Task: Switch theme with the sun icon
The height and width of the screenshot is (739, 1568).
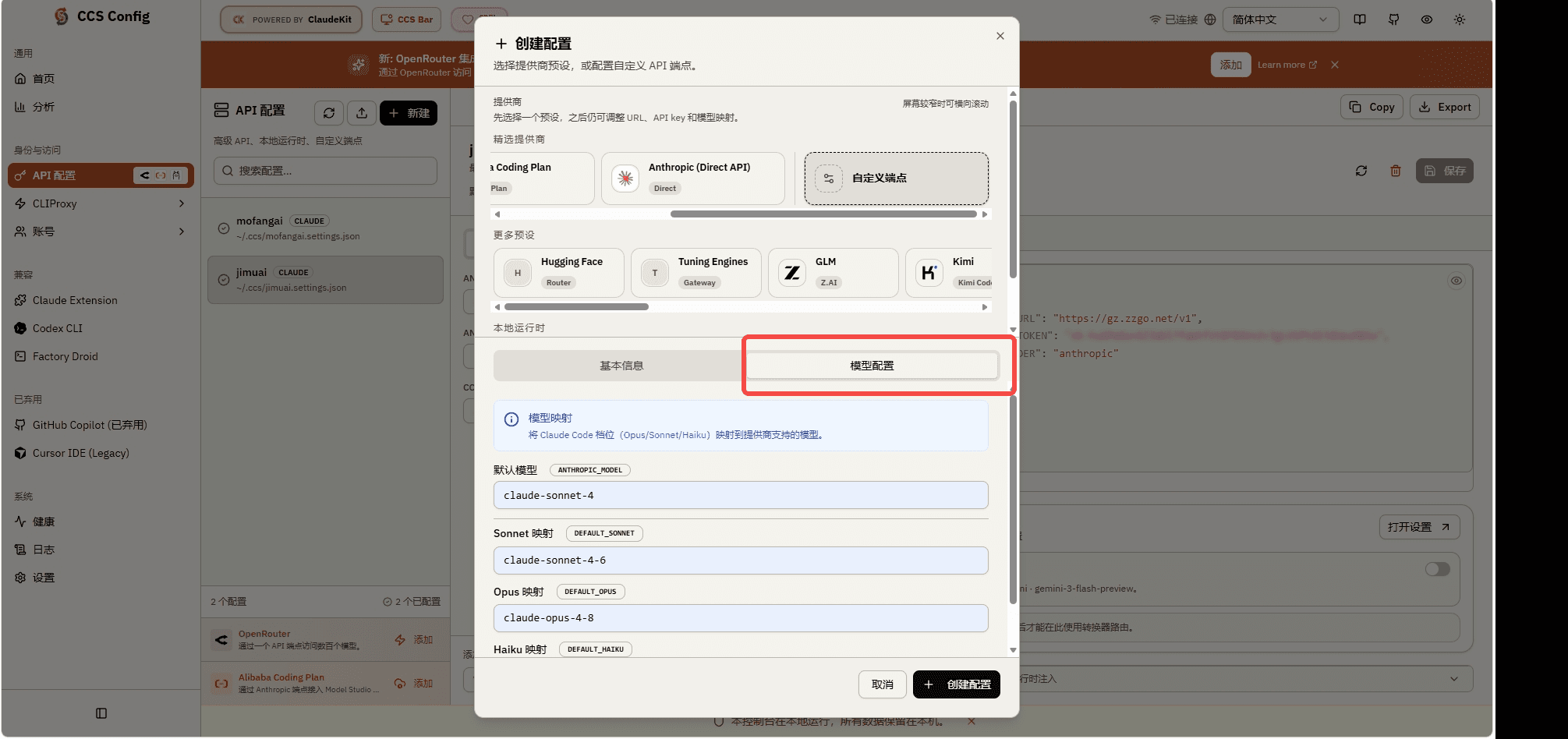Action: click(x=1460, y=19)
